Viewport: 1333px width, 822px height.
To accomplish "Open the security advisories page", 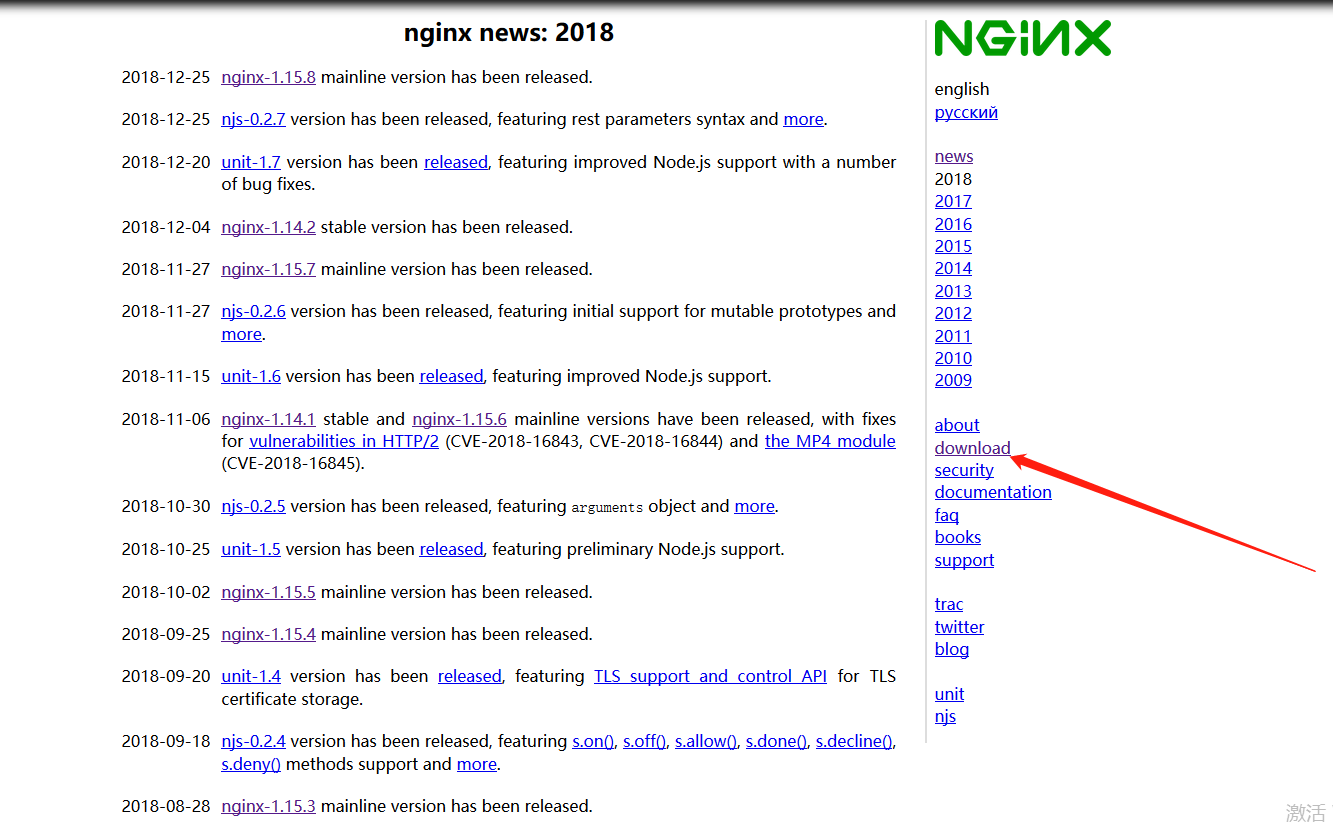I will (x=963, y=470).
